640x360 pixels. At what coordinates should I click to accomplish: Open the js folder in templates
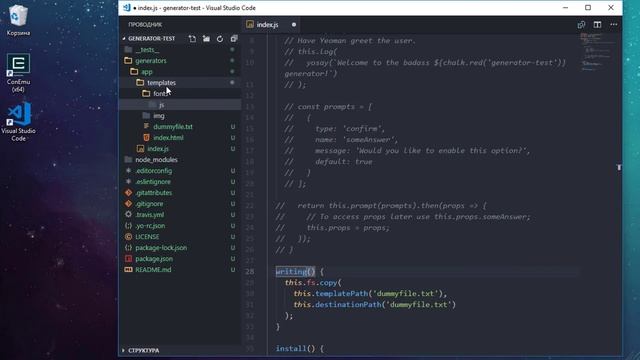point(162,105)
